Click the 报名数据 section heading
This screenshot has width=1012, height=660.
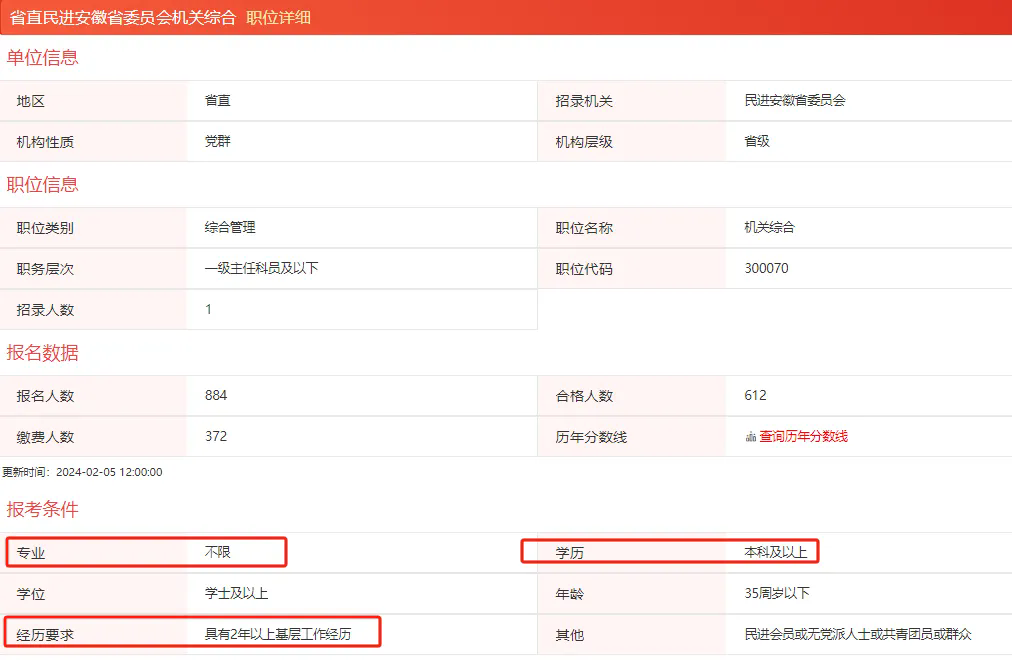43,353
